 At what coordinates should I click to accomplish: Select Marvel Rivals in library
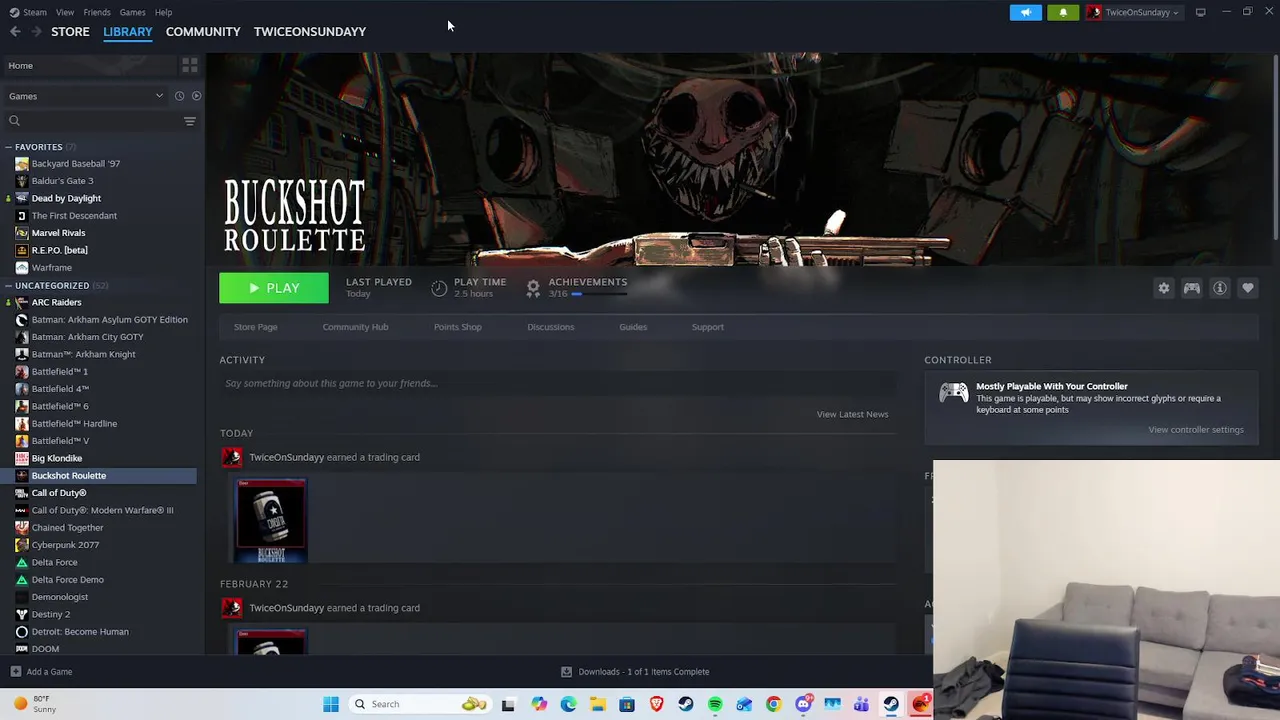pos(58,233)
